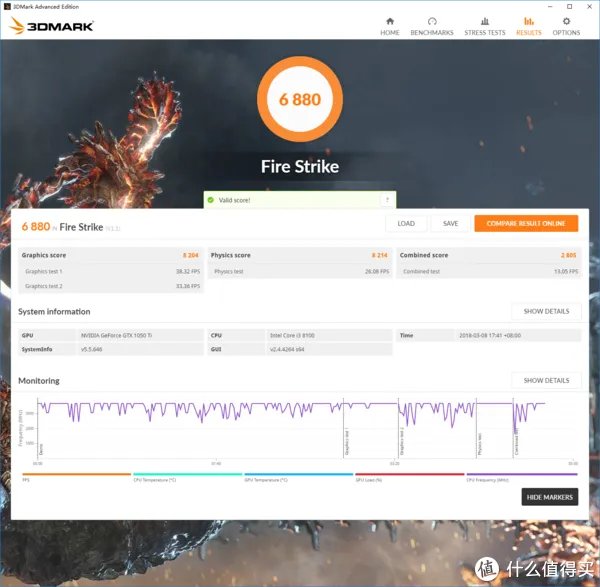
Task: Expand System information with Show Details
Action: pos(546,311)
